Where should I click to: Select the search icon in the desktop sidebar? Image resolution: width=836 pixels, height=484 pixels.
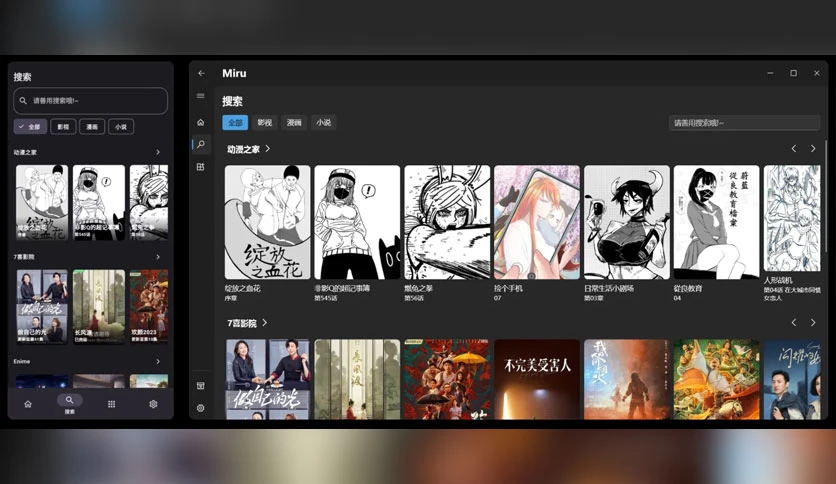[x=201, y=144]
